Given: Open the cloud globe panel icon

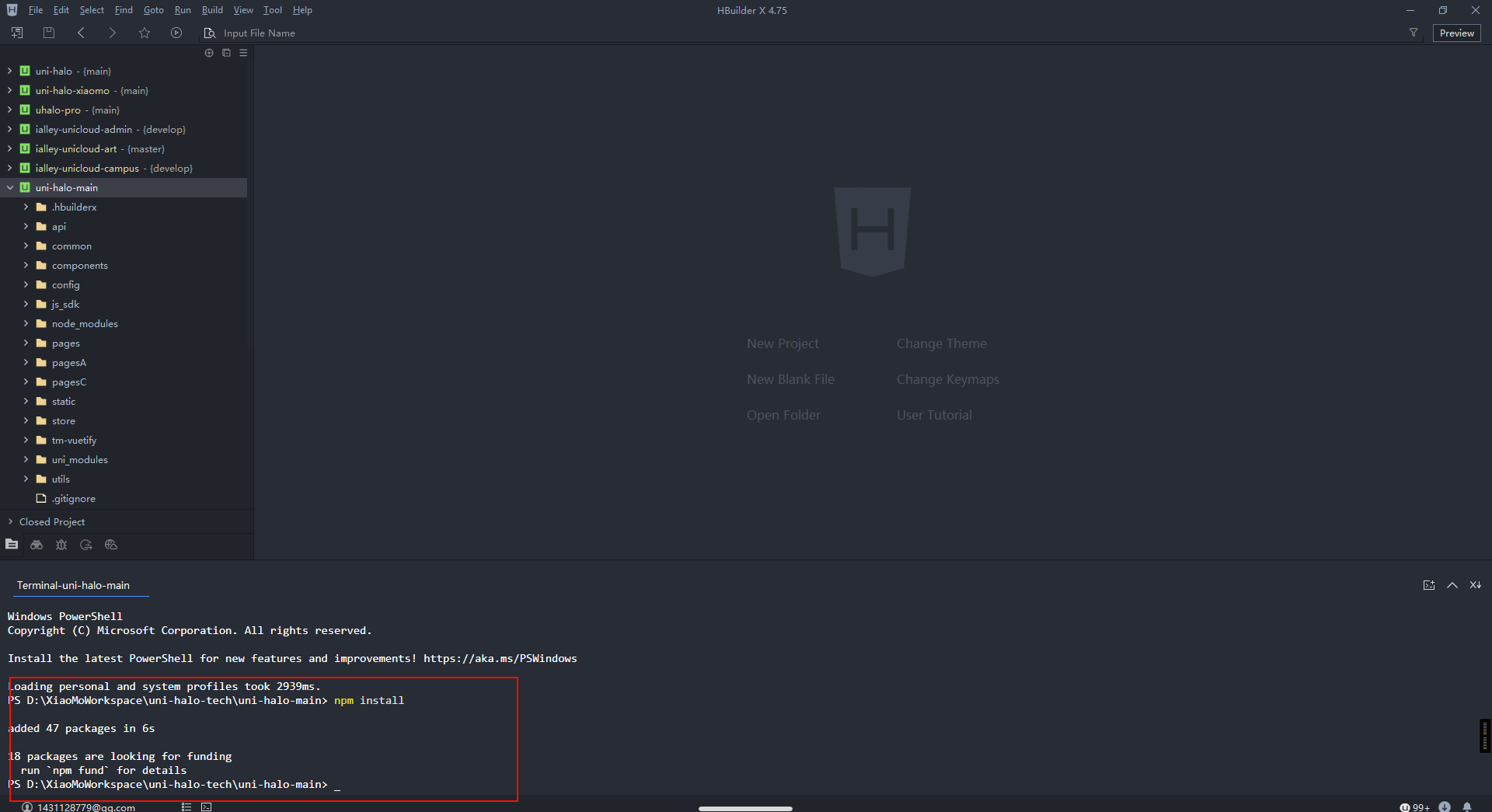Looking at the screenshot, I should click(x=111, y=545).
